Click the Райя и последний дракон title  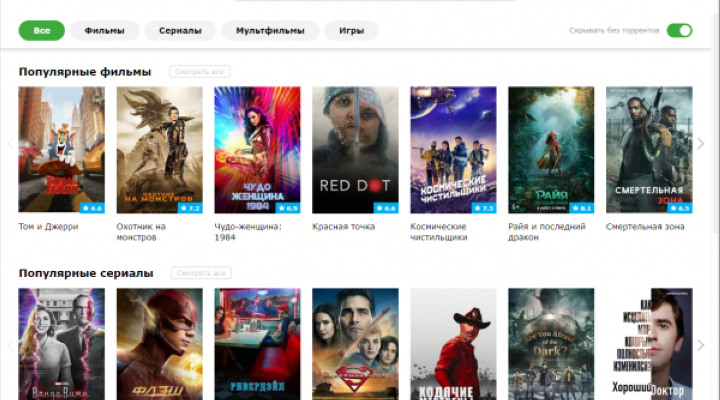(547, 232)
